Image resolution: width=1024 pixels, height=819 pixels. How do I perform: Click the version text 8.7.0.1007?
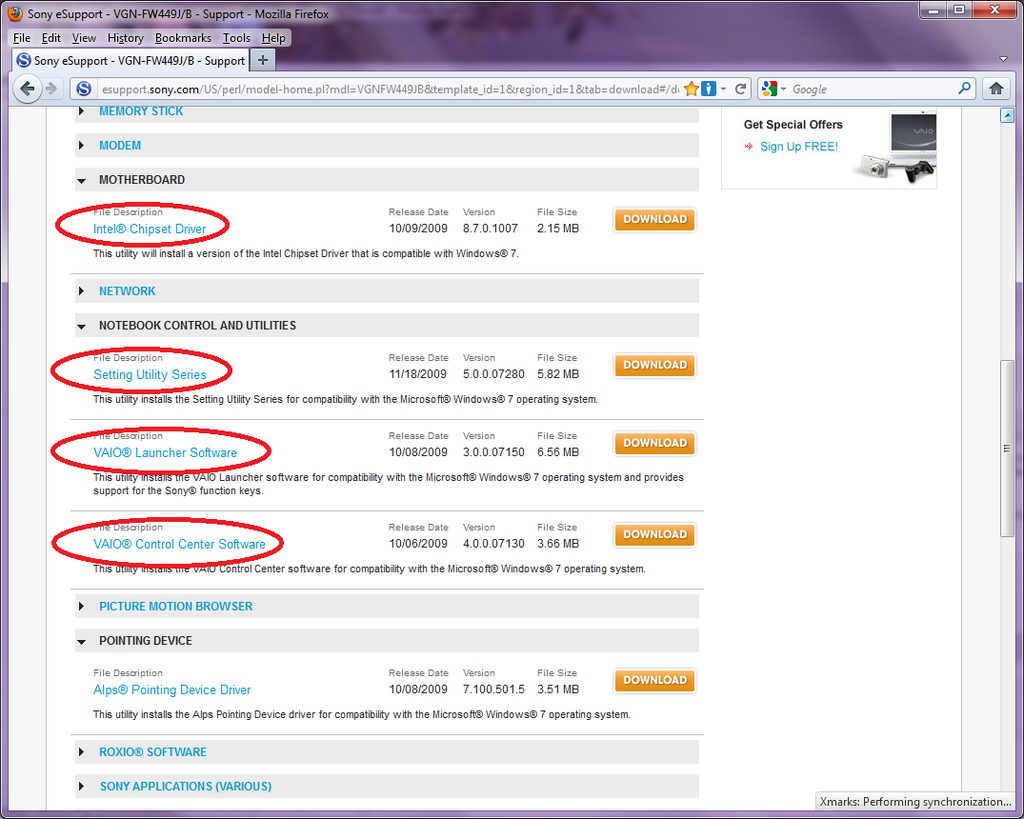pos(490,228)
